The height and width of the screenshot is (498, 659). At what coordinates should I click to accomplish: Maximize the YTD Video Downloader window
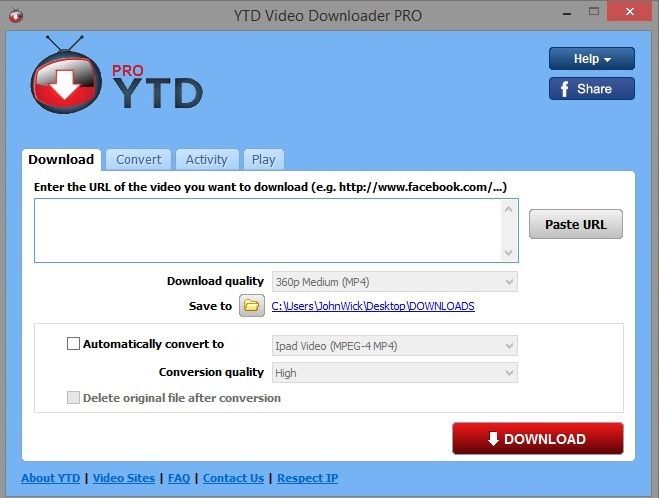(594, 11)
